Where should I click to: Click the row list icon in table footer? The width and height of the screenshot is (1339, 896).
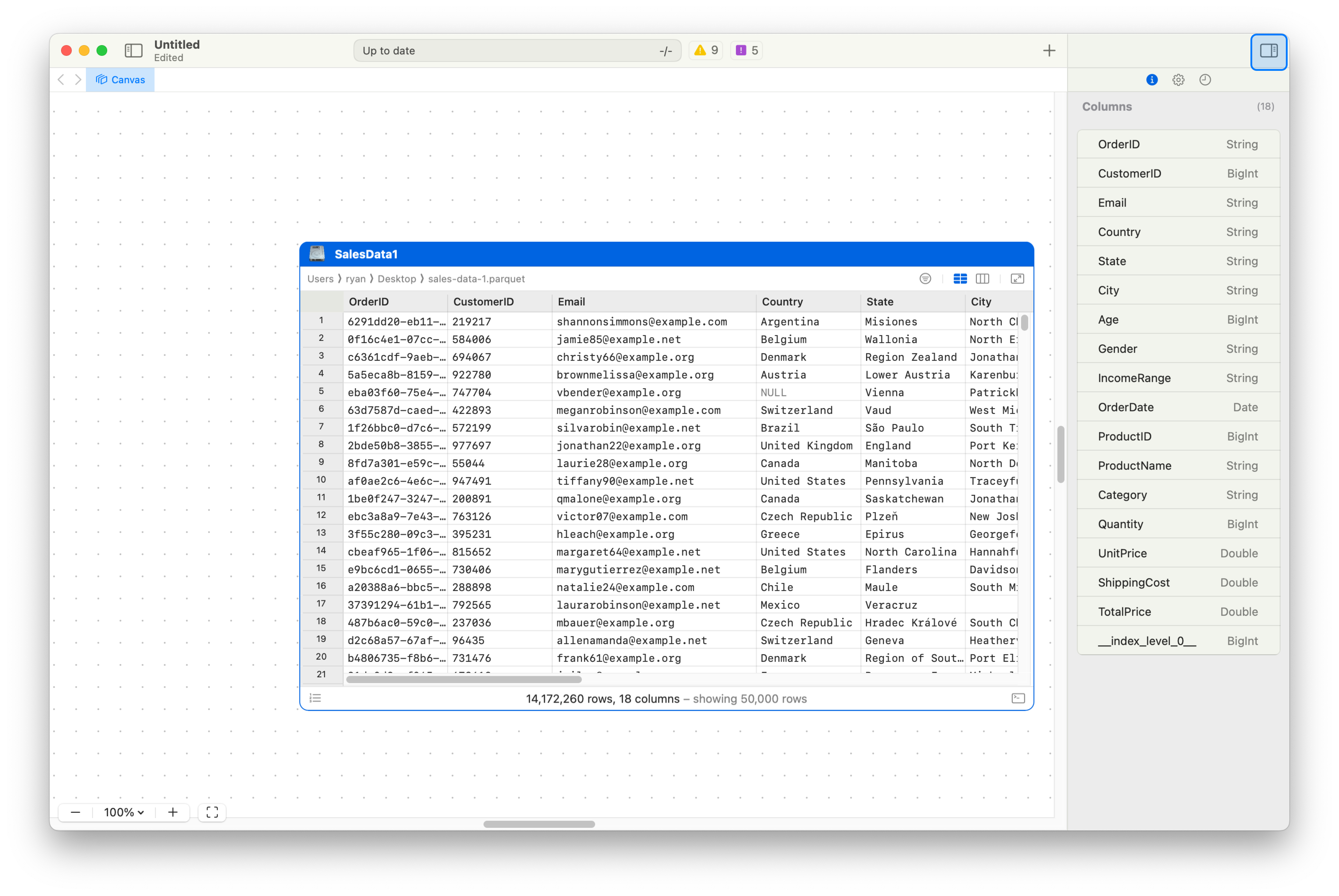pyautogui.click(x=316, y=698)
